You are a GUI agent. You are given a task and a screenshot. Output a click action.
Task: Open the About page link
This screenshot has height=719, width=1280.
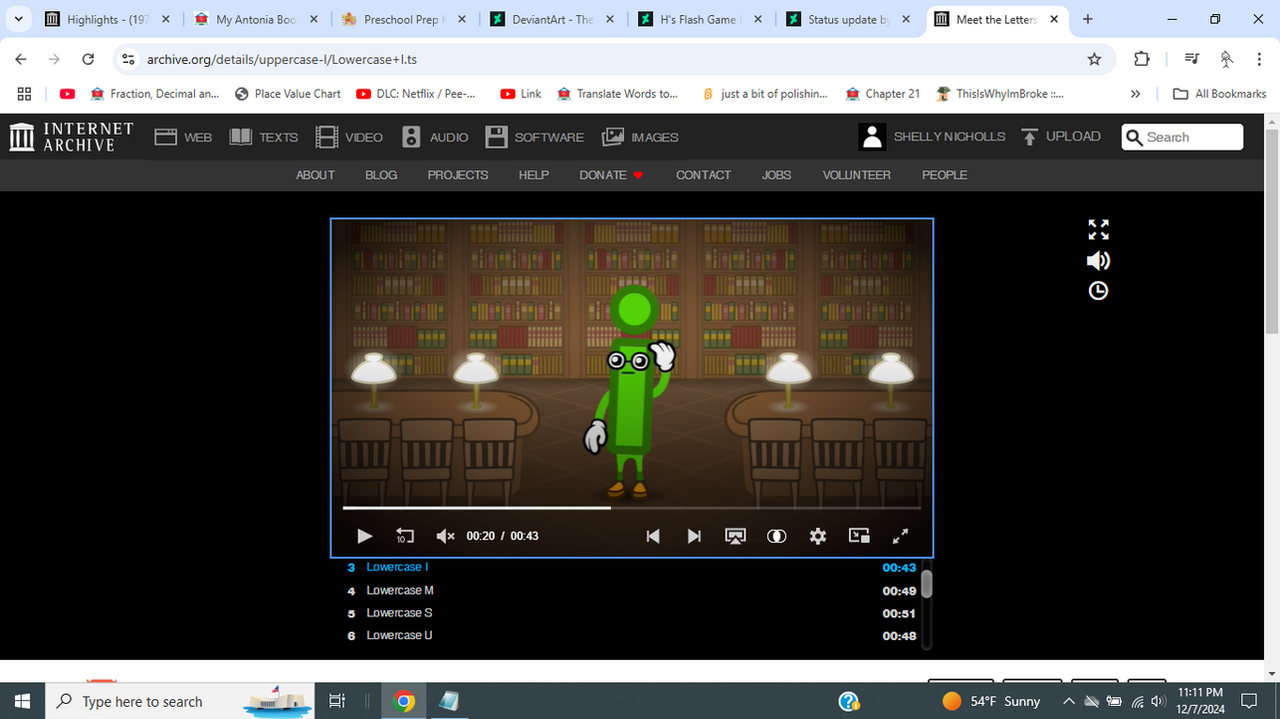315,175
